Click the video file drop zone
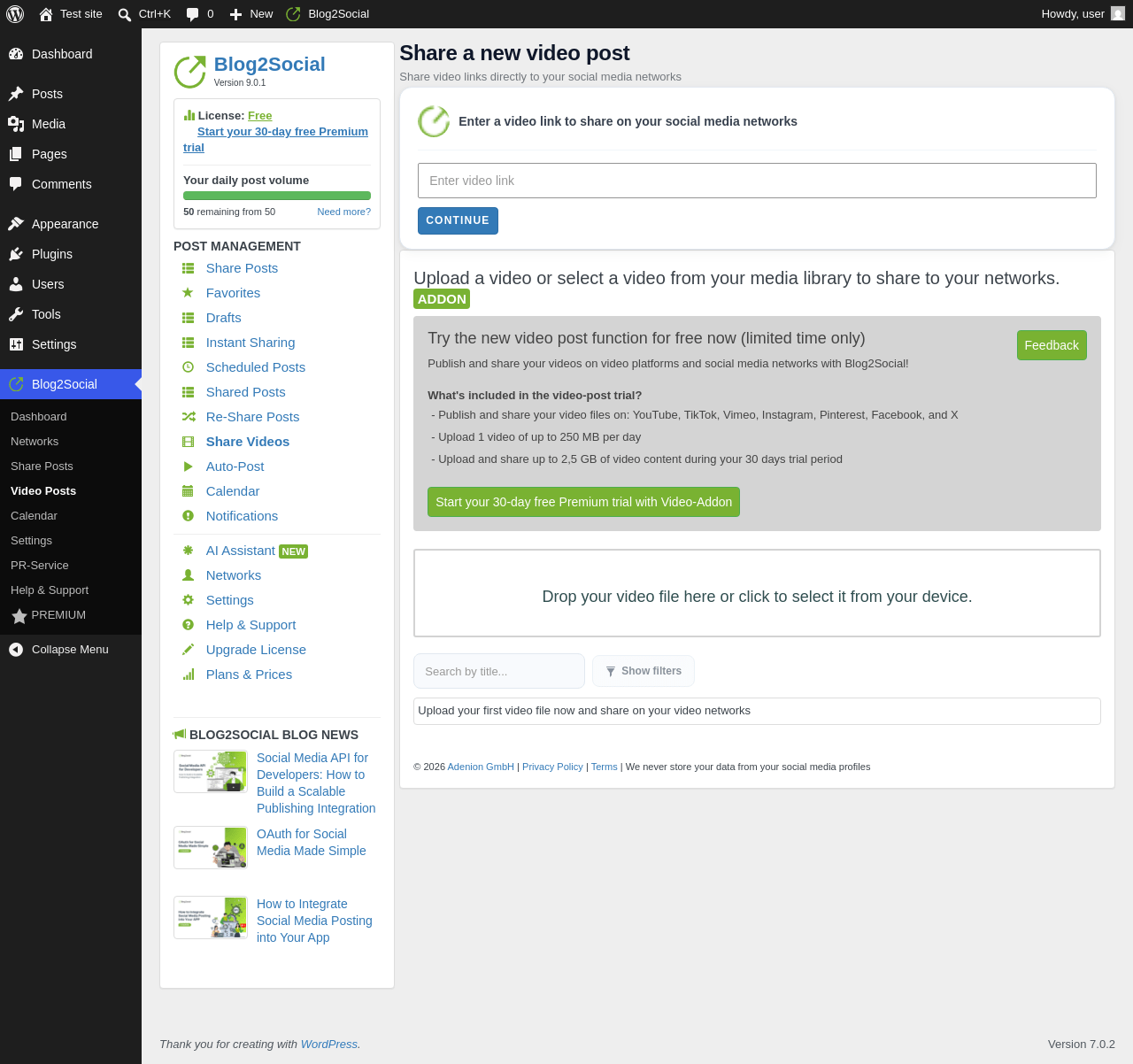This screenshot has height=1064, width=1133. pyautogui.click(x=757, y=593)
